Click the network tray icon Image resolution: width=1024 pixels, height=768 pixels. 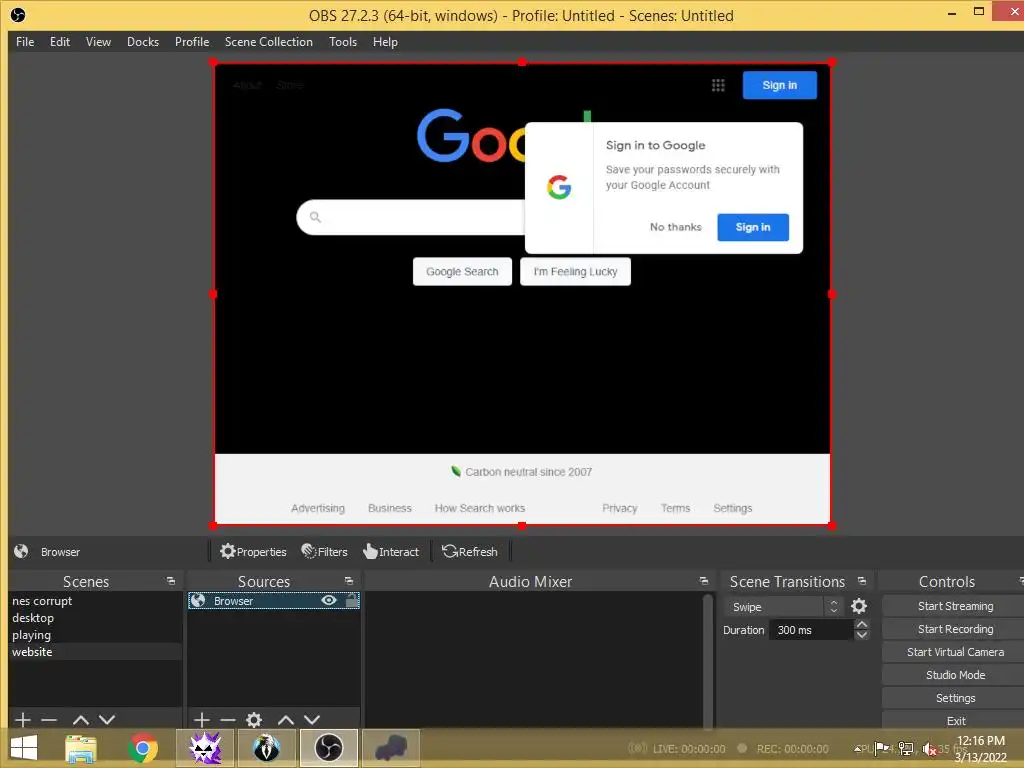906,748
